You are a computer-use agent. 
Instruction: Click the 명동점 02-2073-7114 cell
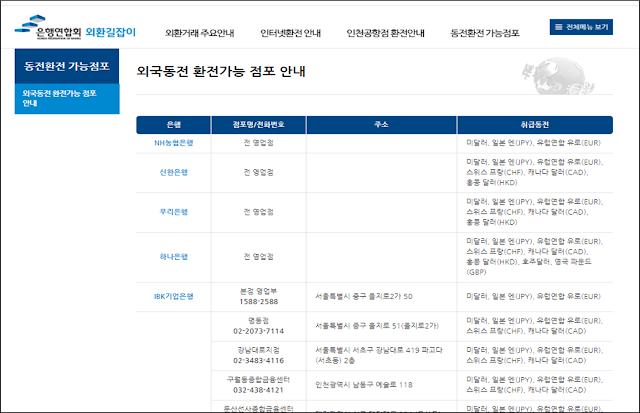[x=258, y=326]
